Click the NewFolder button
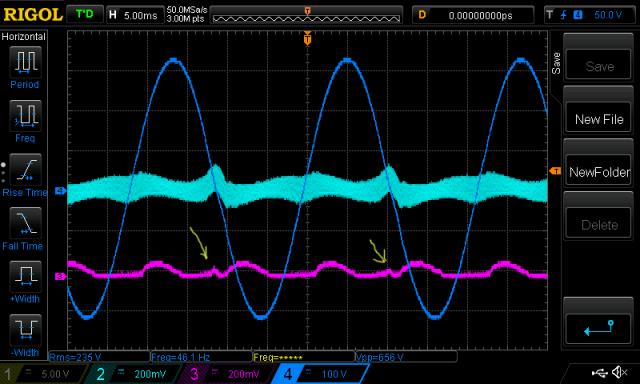640x384 pixels. [x=599, y=172]
